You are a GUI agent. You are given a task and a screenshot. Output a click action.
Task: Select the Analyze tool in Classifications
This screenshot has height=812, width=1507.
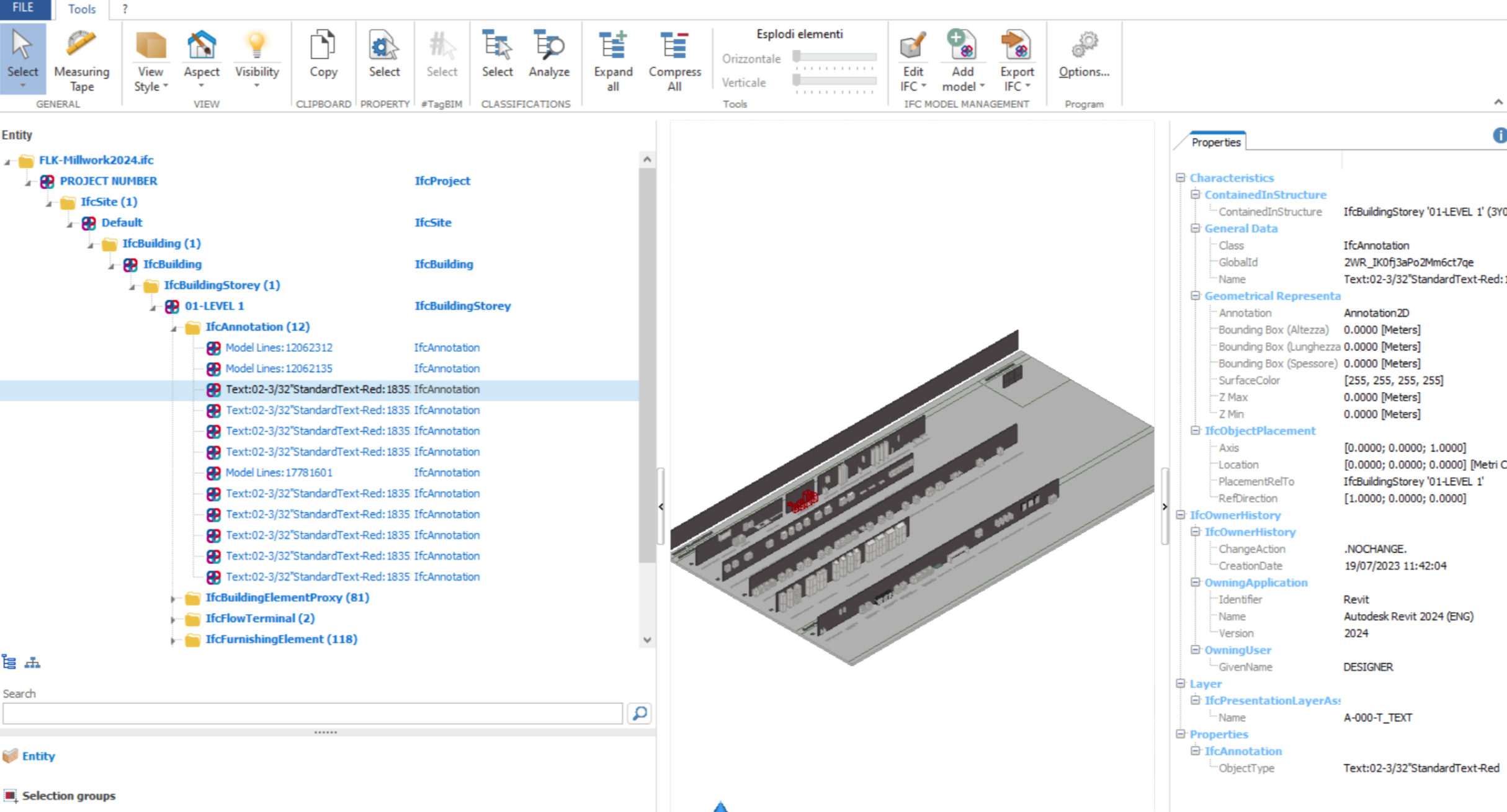tap(548, 59)
